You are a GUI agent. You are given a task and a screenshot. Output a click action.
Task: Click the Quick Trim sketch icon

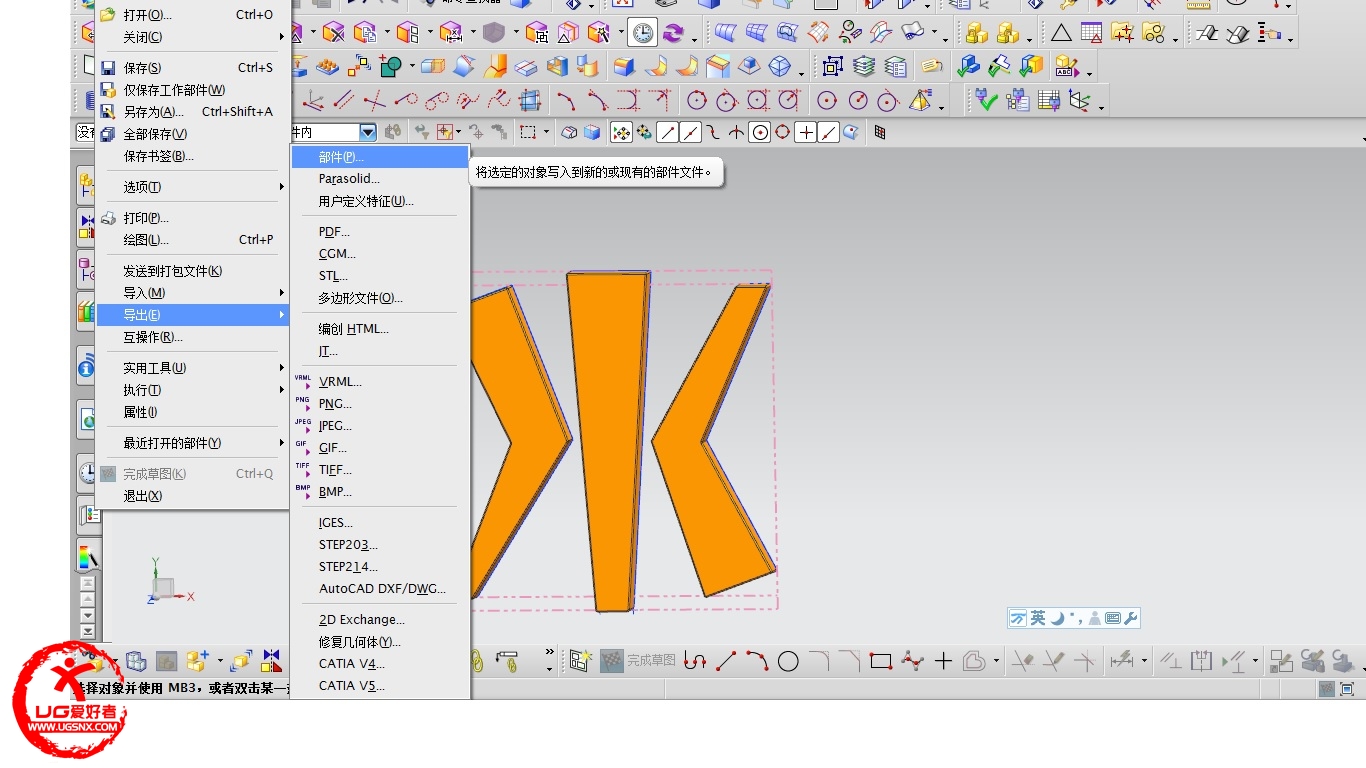(x=1023, y=660)
